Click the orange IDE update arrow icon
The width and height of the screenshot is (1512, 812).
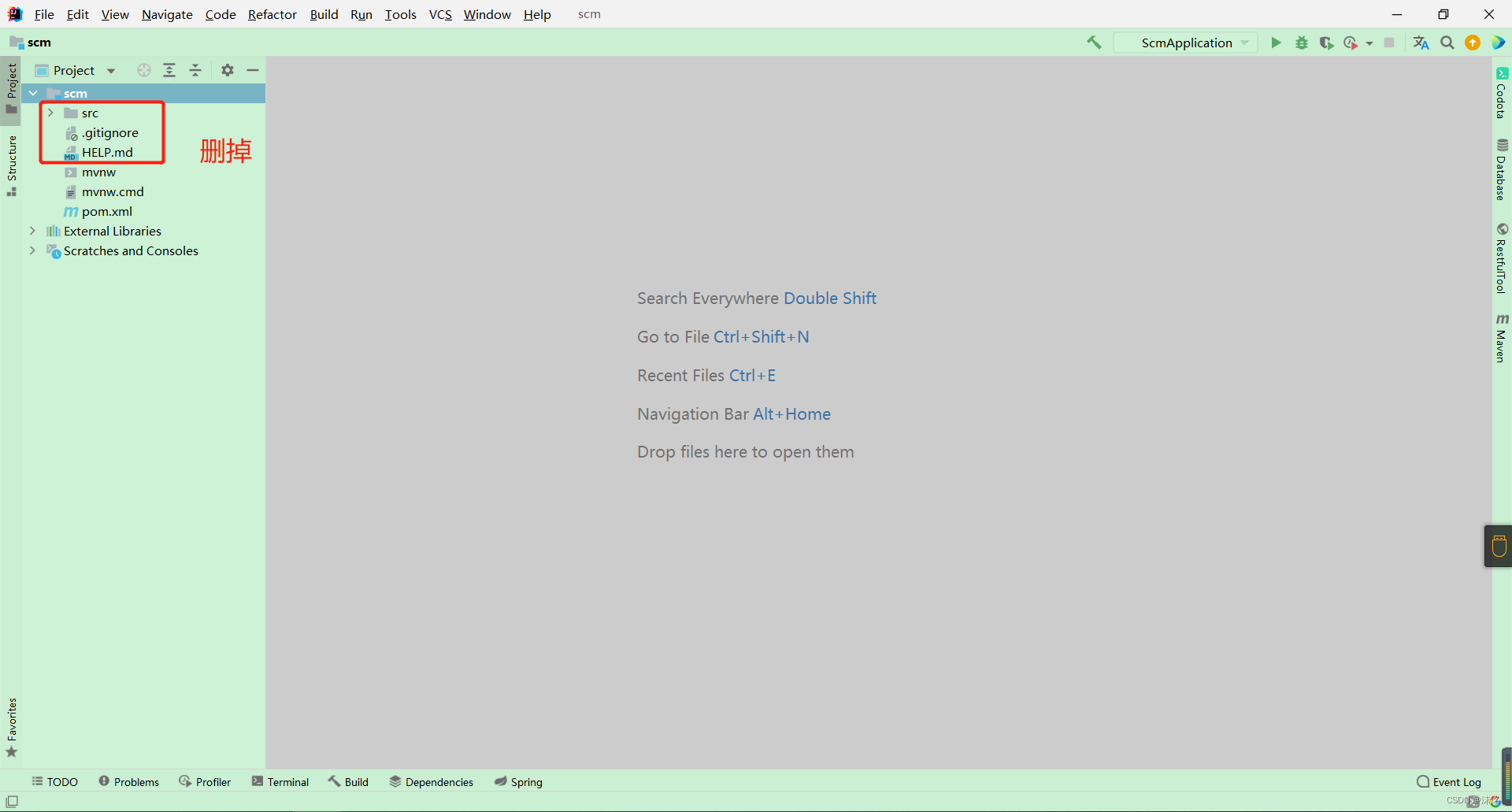point(1473,43)
